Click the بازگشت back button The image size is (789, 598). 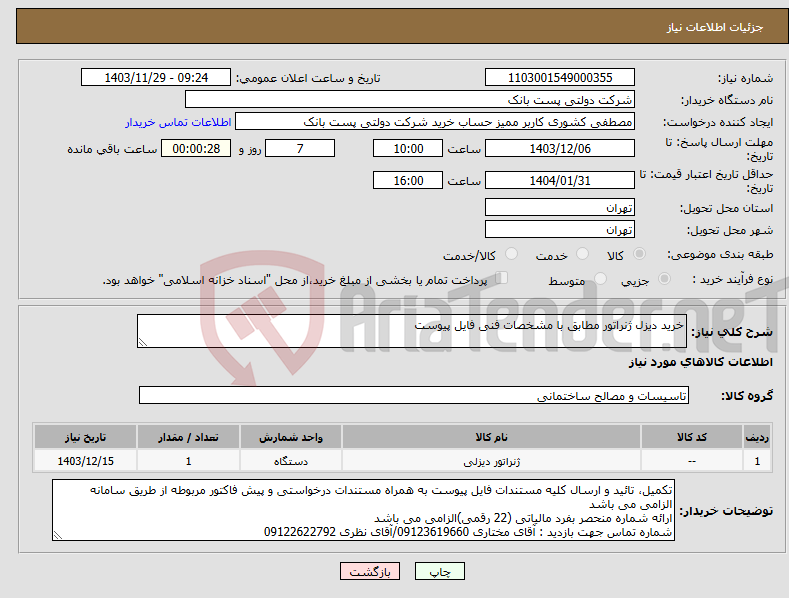point(370,571)
